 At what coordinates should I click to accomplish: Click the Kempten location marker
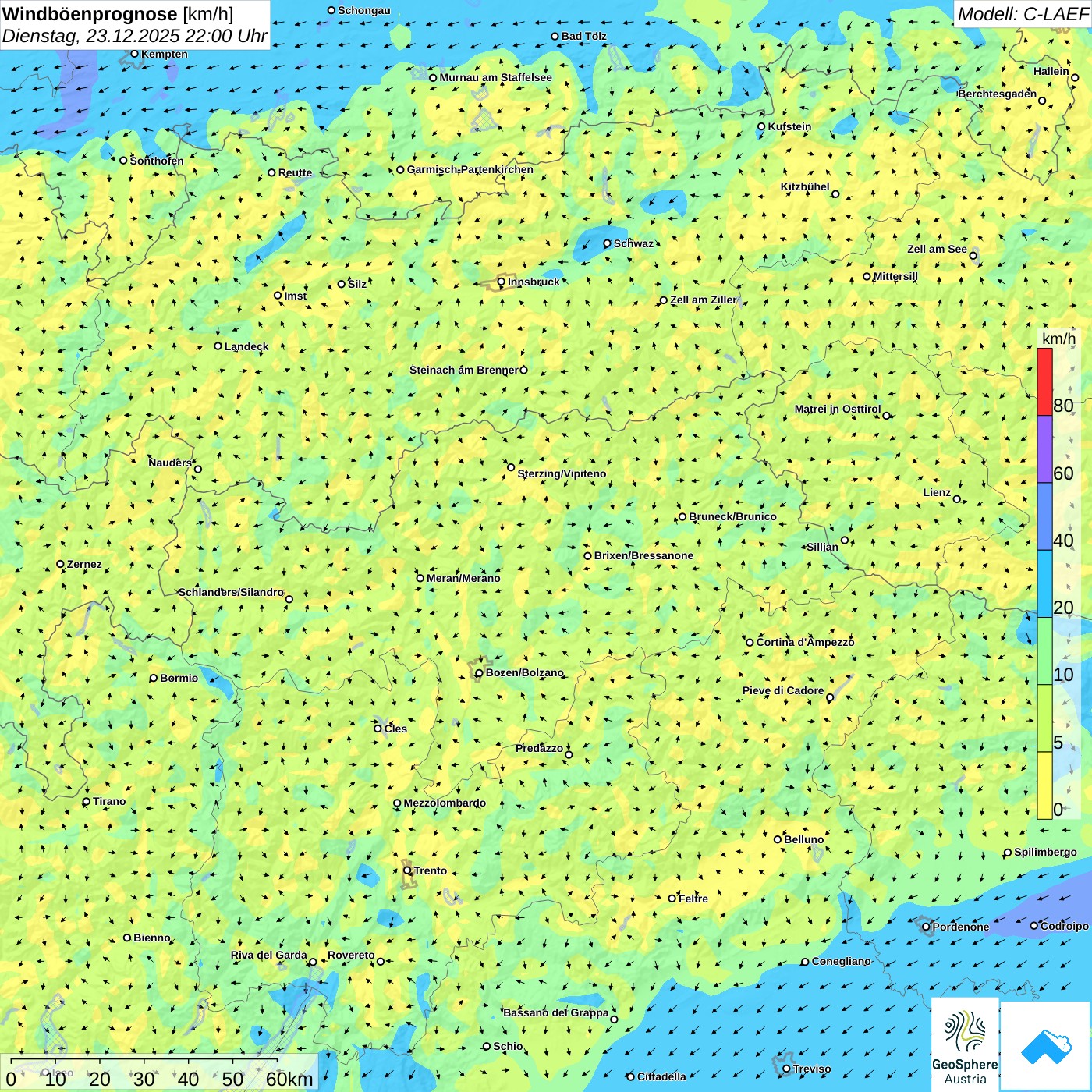click(135, 54)
